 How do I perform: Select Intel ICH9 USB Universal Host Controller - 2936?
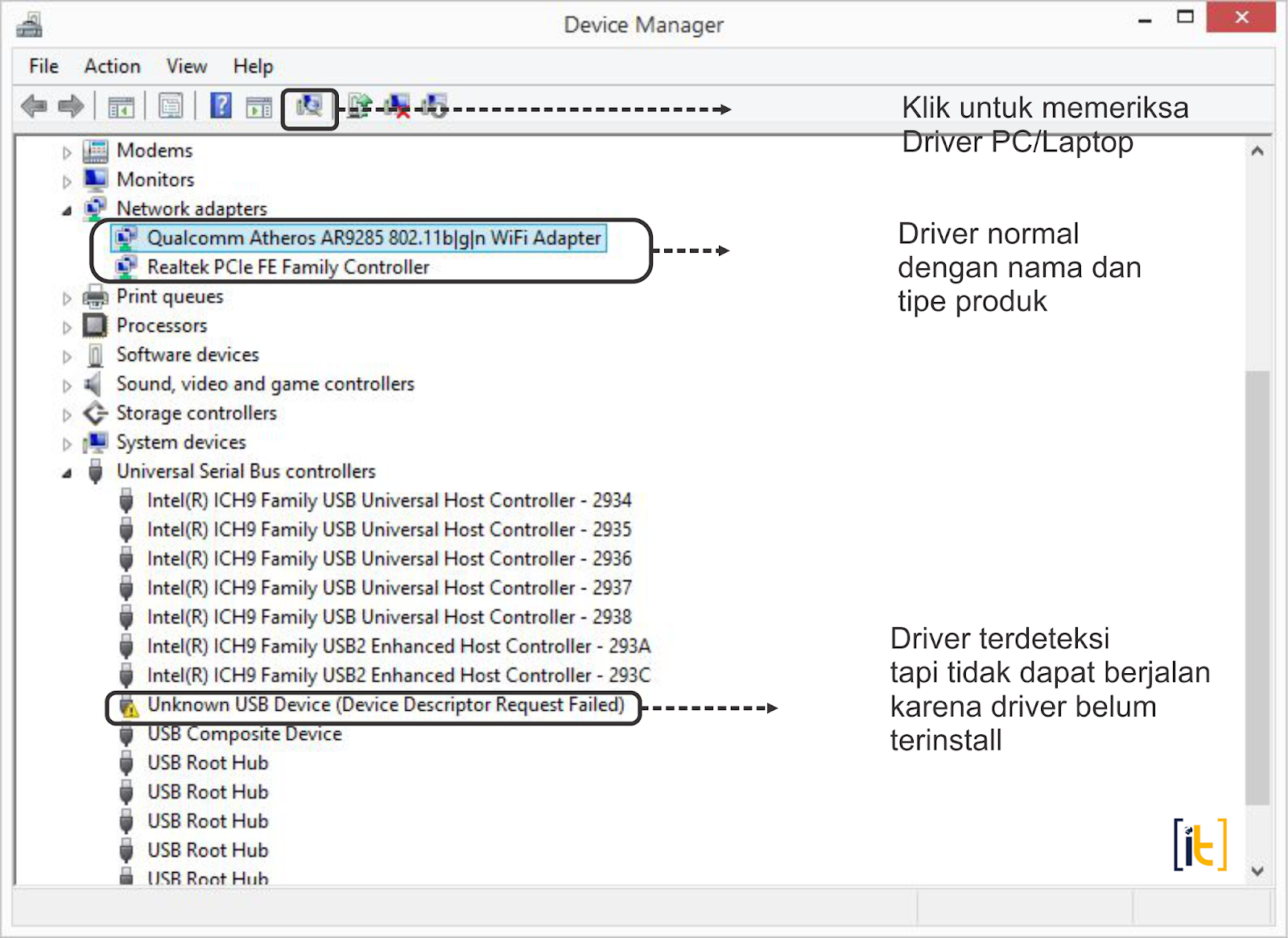click(x=389, y=558)
